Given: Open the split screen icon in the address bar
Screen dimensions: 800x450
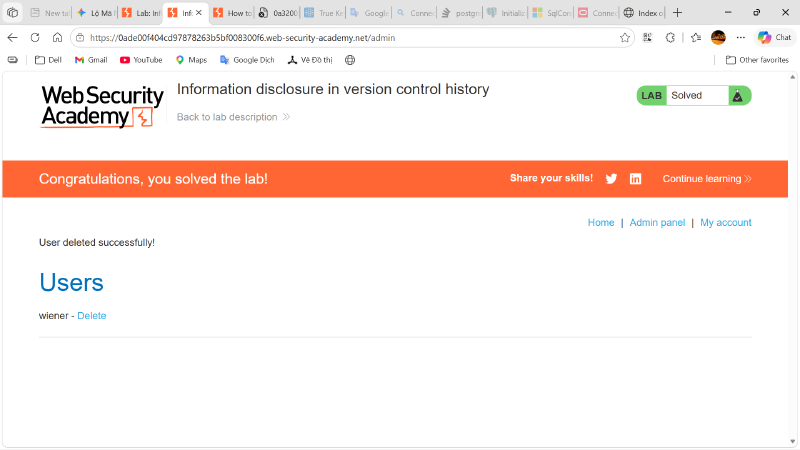Looking at the screenshot, I should (647, 37).
